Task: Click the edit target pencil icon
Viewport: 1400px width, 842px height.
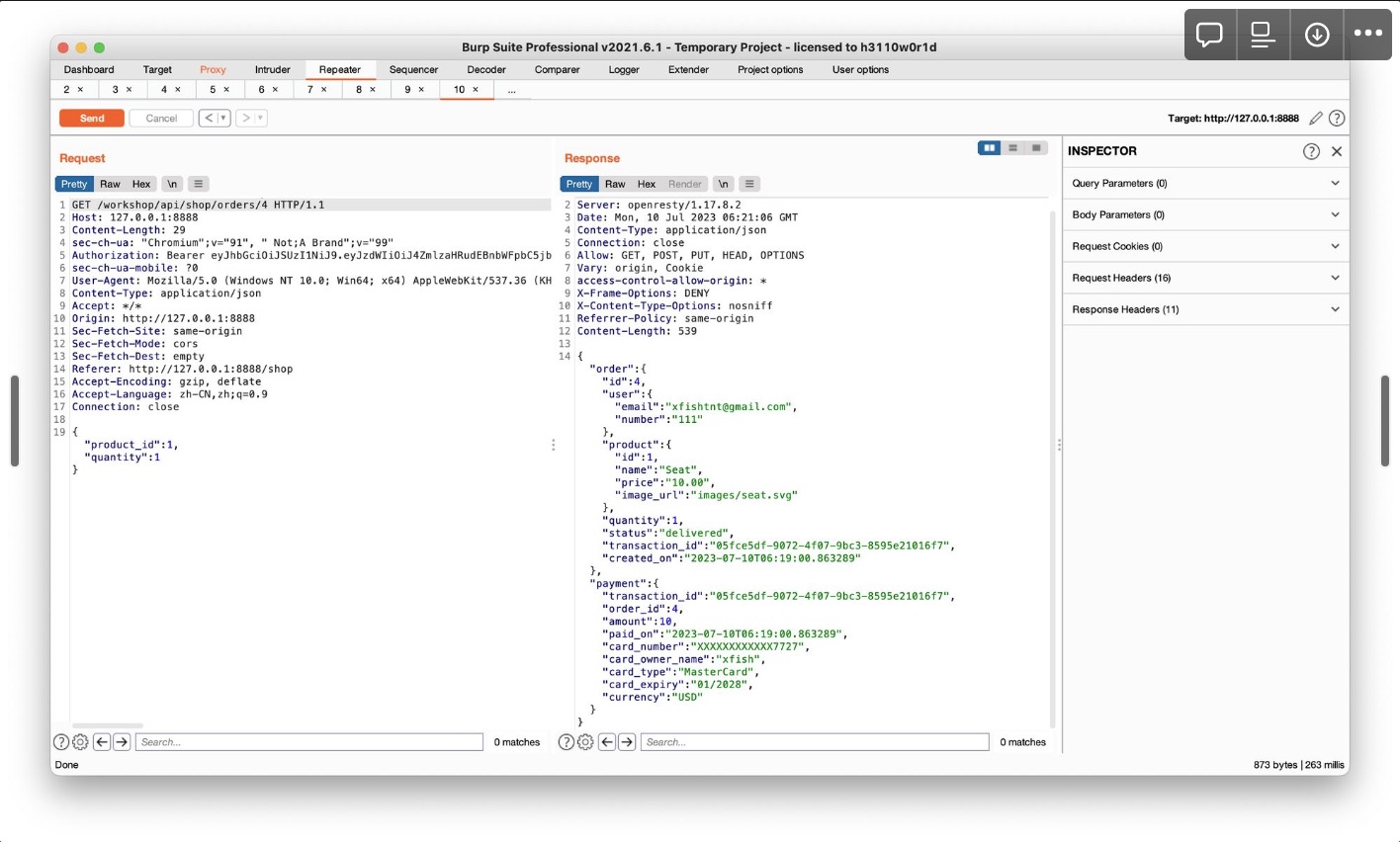Action: point(1316,119)
